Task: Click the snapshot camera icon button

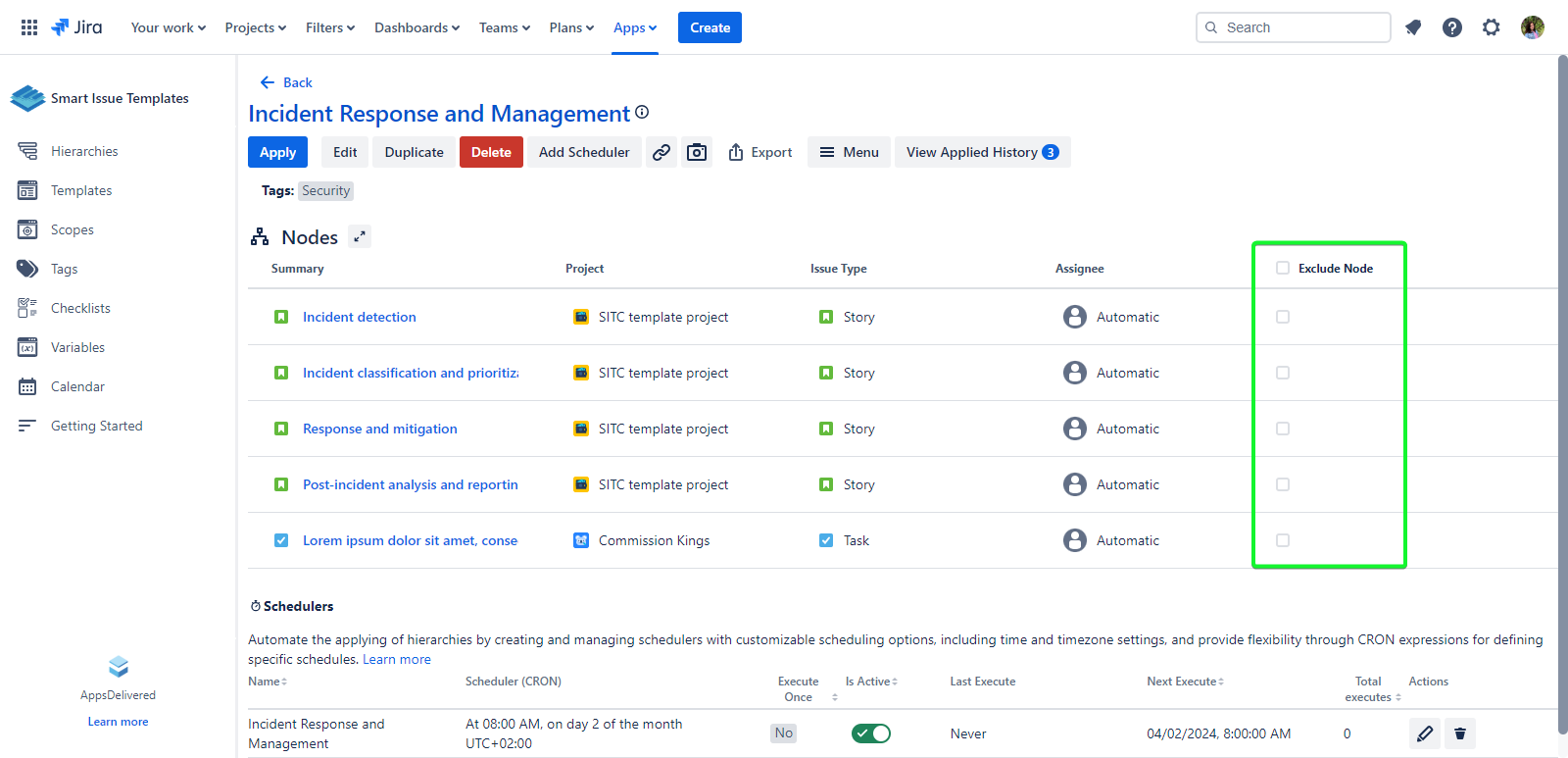Action: 697,152
